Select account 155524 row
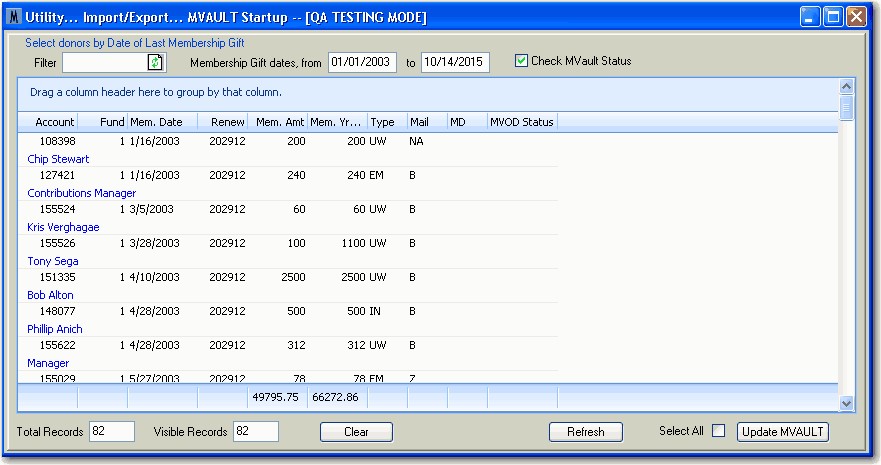This screenshot has width=881, height=465. (288, 209)
